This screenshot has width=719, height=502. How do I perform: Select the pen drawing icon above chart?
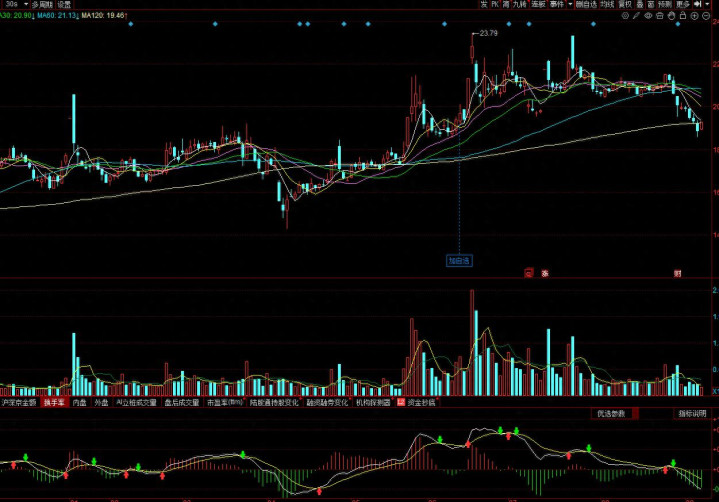[636, 16]
